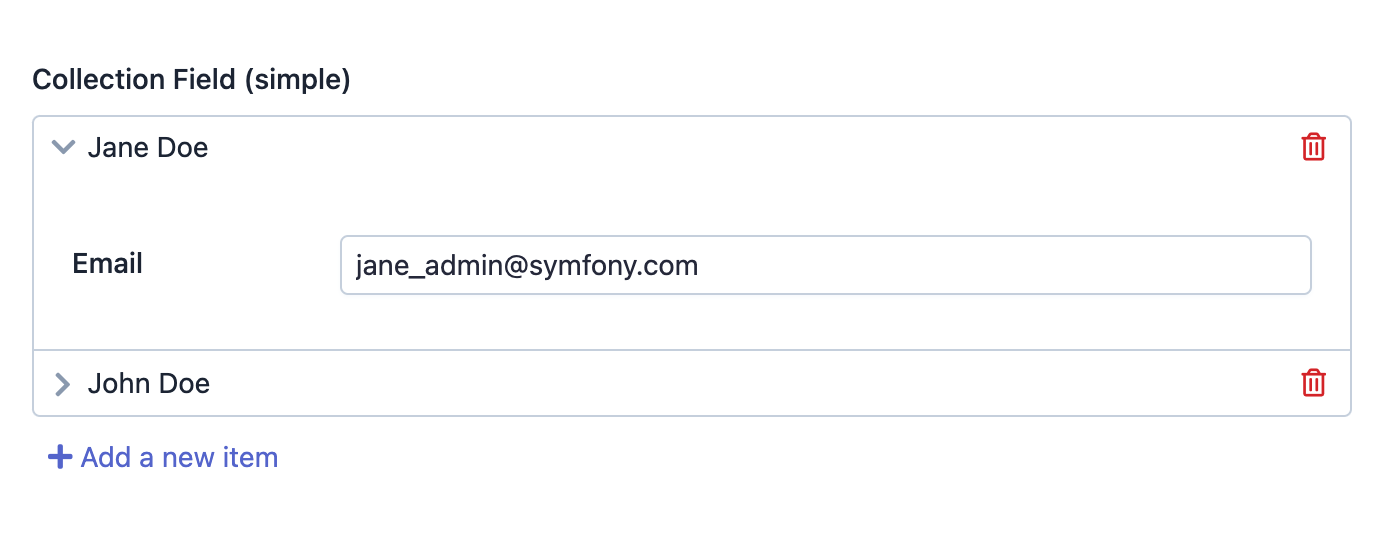Delete the Jane Doe collection item
Image resolution: width=1380 pixels, height=540 pixels.
coord(1313,148)
